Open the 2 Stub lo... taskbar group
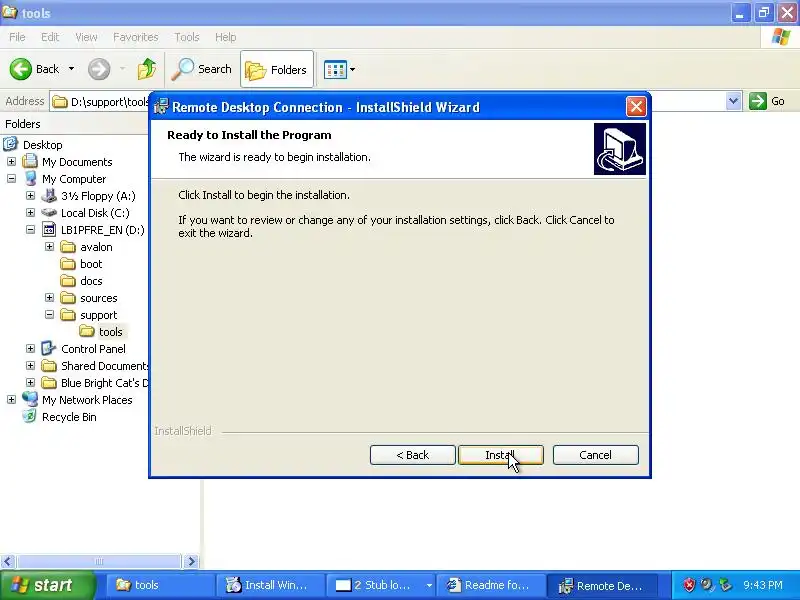The image size is (800, 600). click(x=381, y=585)
